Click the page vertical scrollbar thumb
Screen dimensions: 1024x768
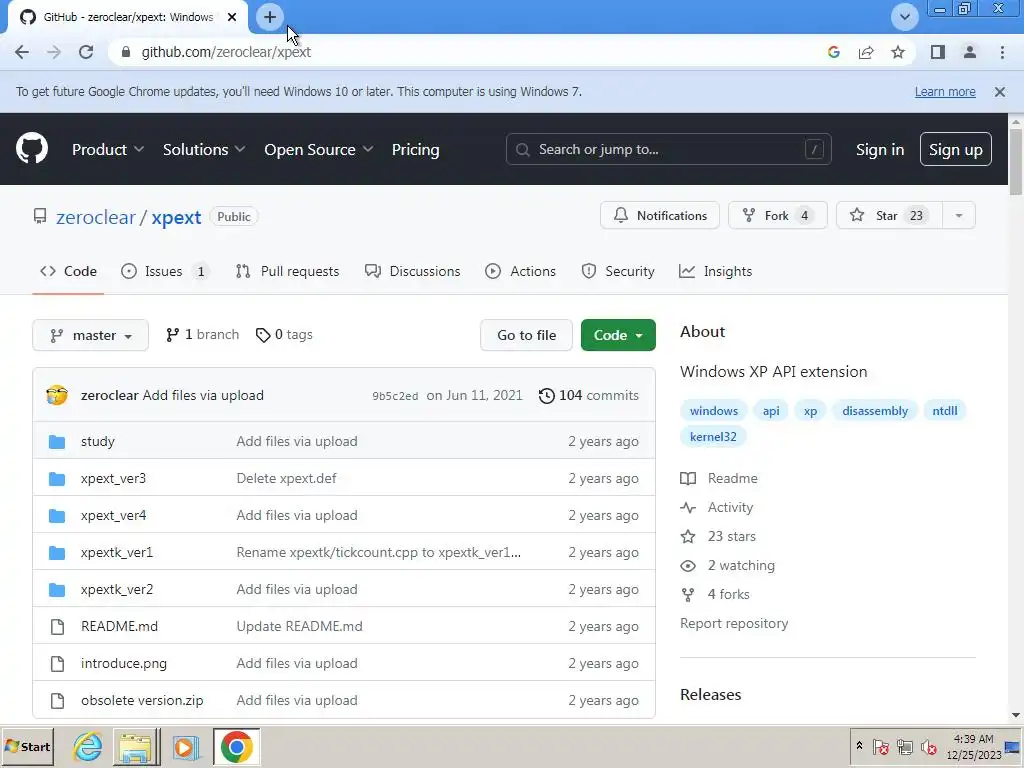1016,161
